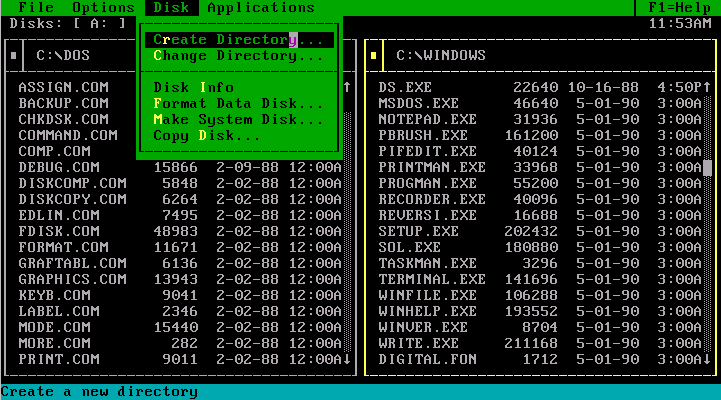Click the C:\DOS path title
The height and width of the screenshot is (400, 721).
[x=63, y=56]
